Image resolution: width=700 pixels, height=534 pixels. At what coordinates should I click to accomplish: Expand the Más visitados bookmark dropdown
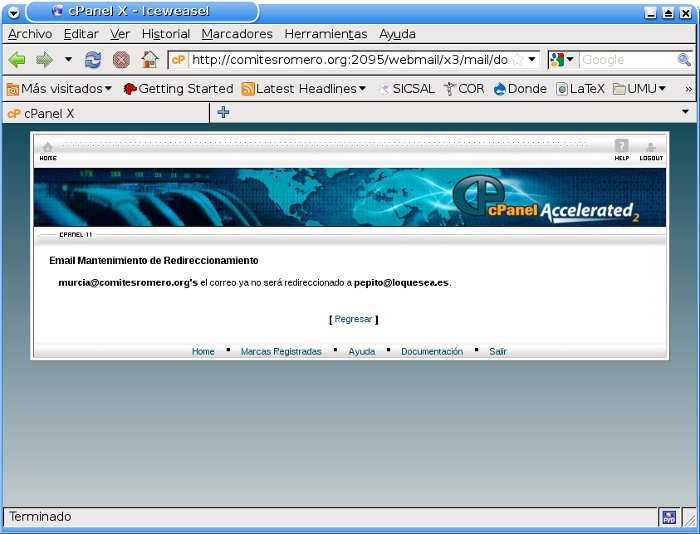[59, 88]
